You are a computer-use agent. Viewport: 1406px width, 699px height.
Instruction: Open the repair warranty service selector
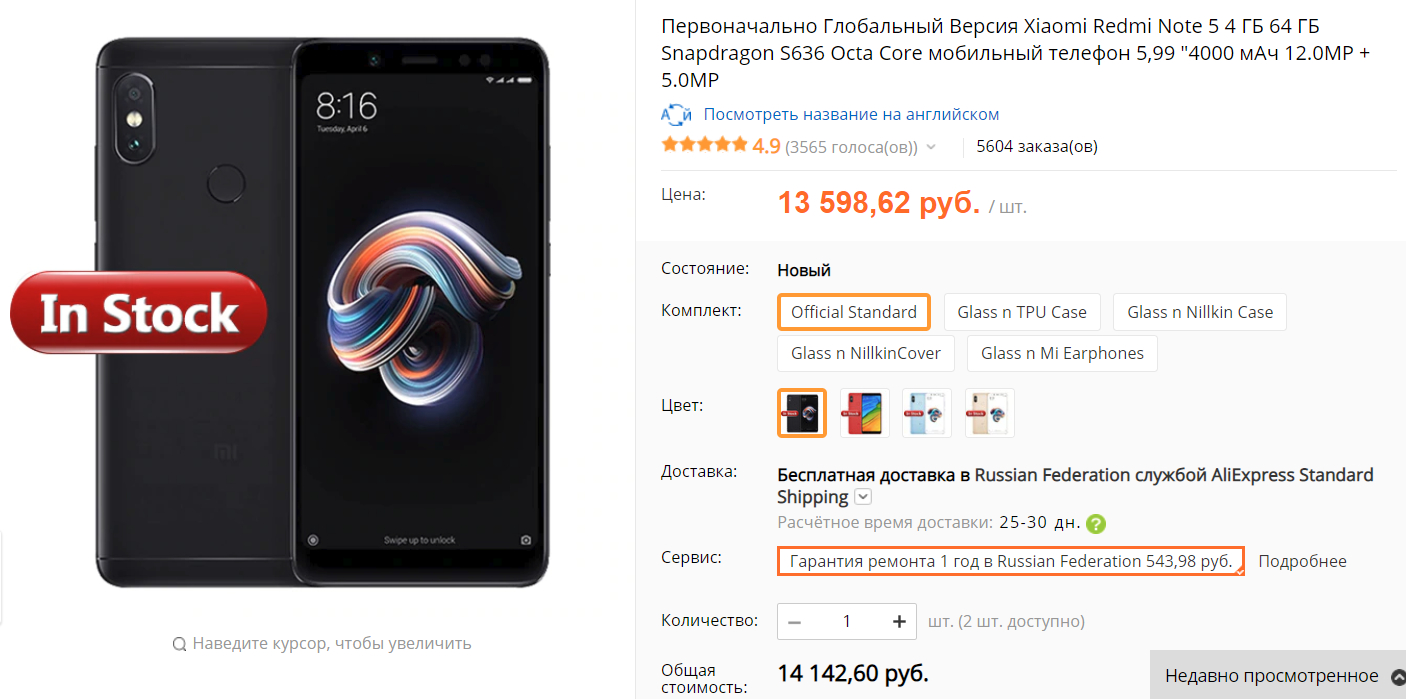[1011, 561]
